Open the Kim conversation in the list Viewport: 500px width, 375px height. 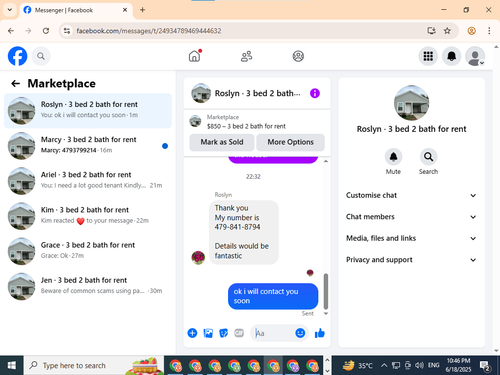pyautogui.click(x=88, y=216)
